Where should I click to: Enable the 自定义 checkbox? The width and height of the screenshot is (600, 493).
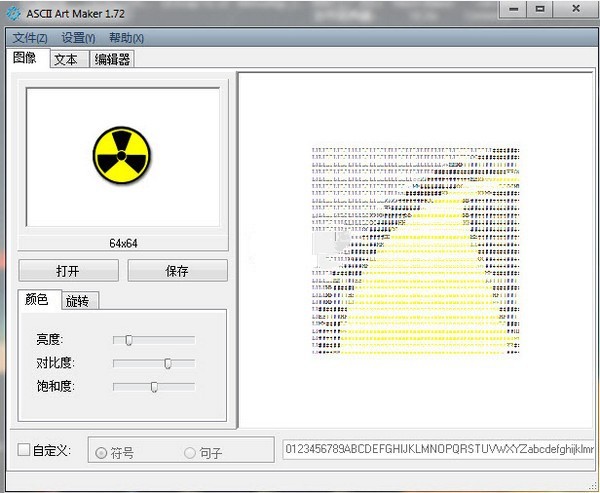[x=24, y=450]
